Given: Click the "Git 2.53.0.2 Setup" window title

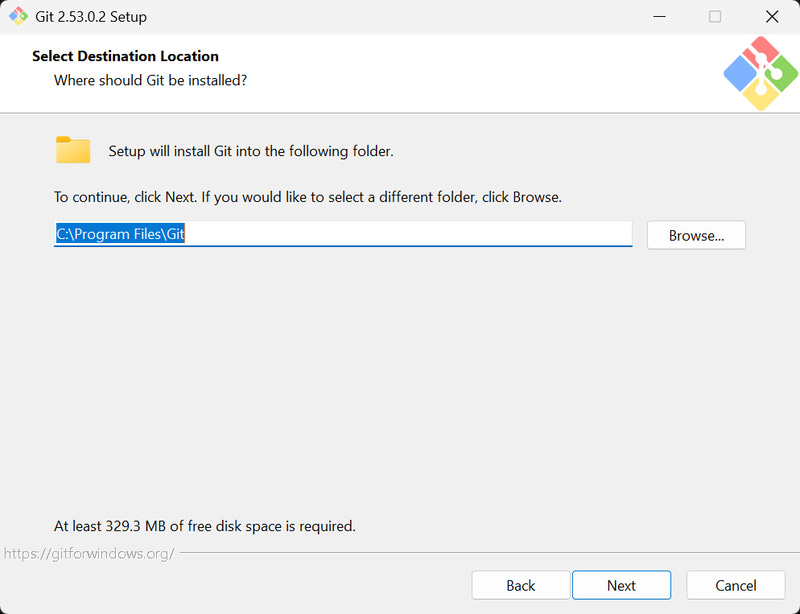Looking at the screenshot, I should (x=91, y=17).
